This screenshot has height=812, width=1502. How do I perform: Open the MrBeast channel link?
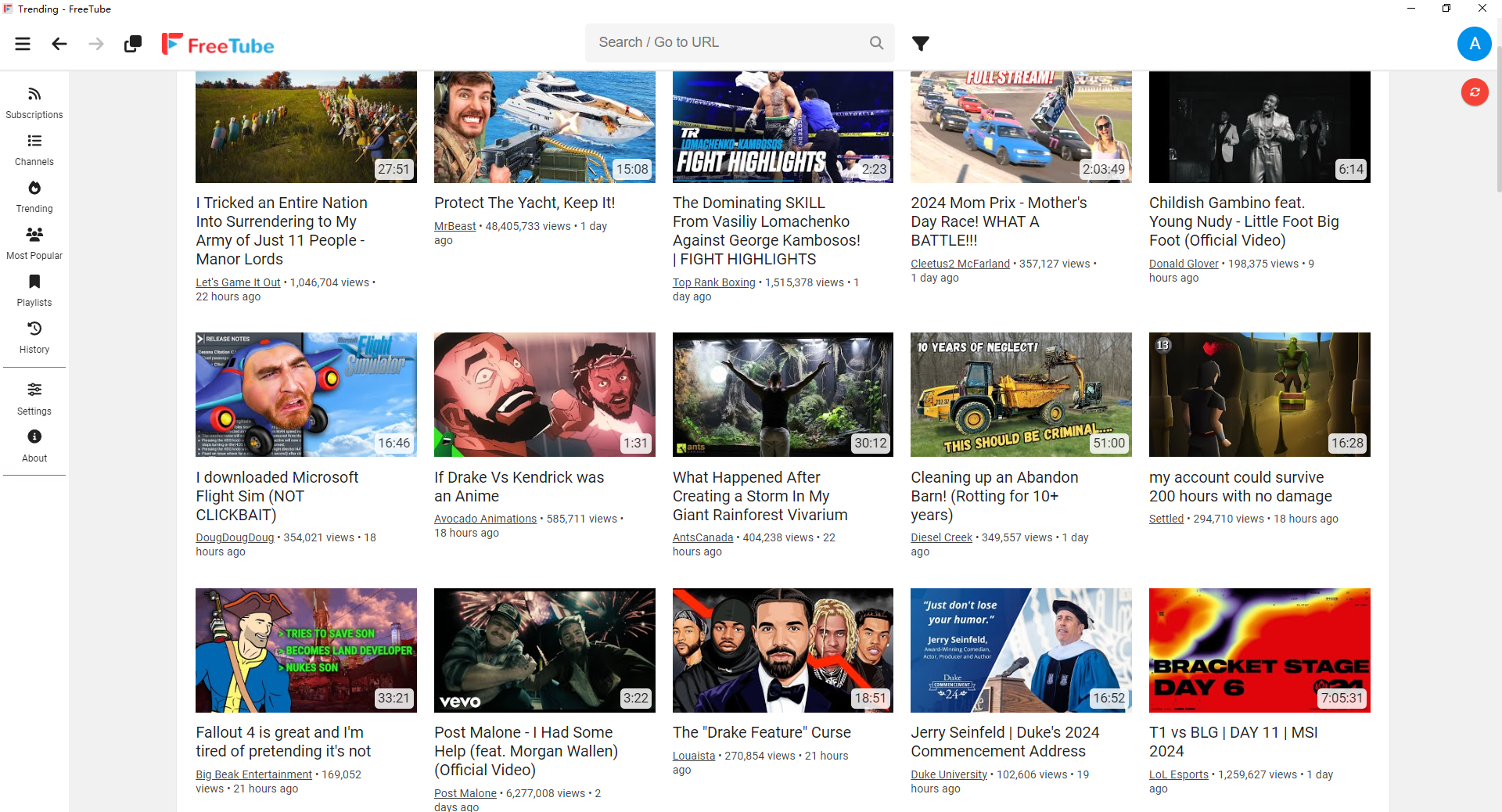[x=455, y=226]
